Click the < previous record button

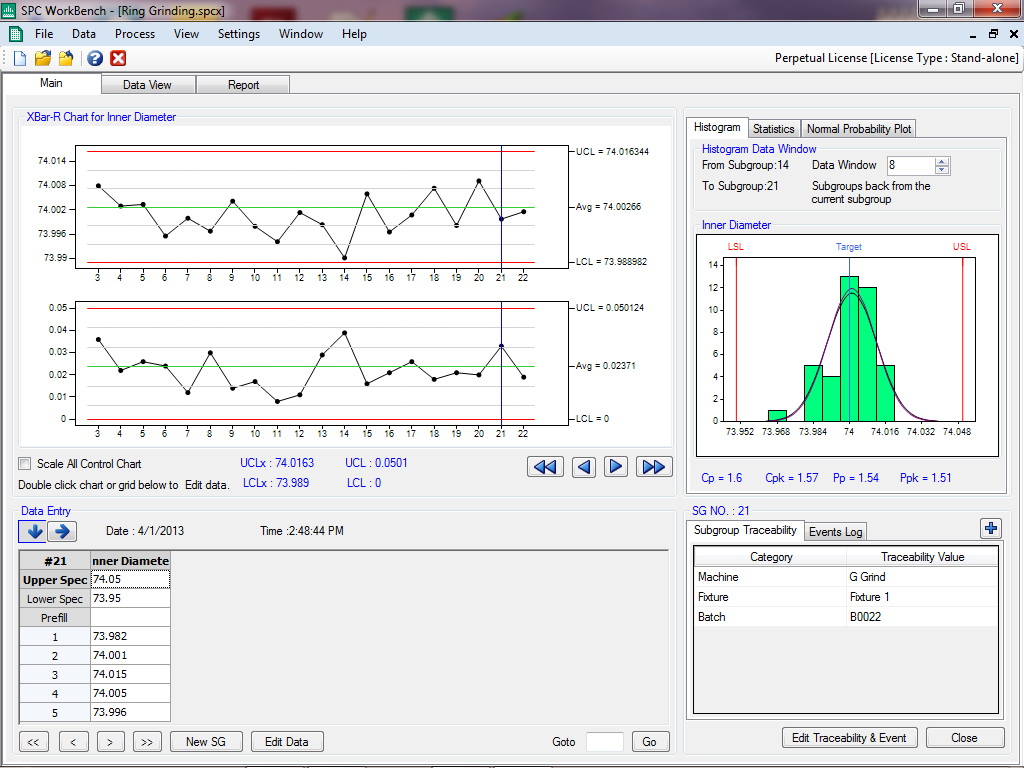73,742
